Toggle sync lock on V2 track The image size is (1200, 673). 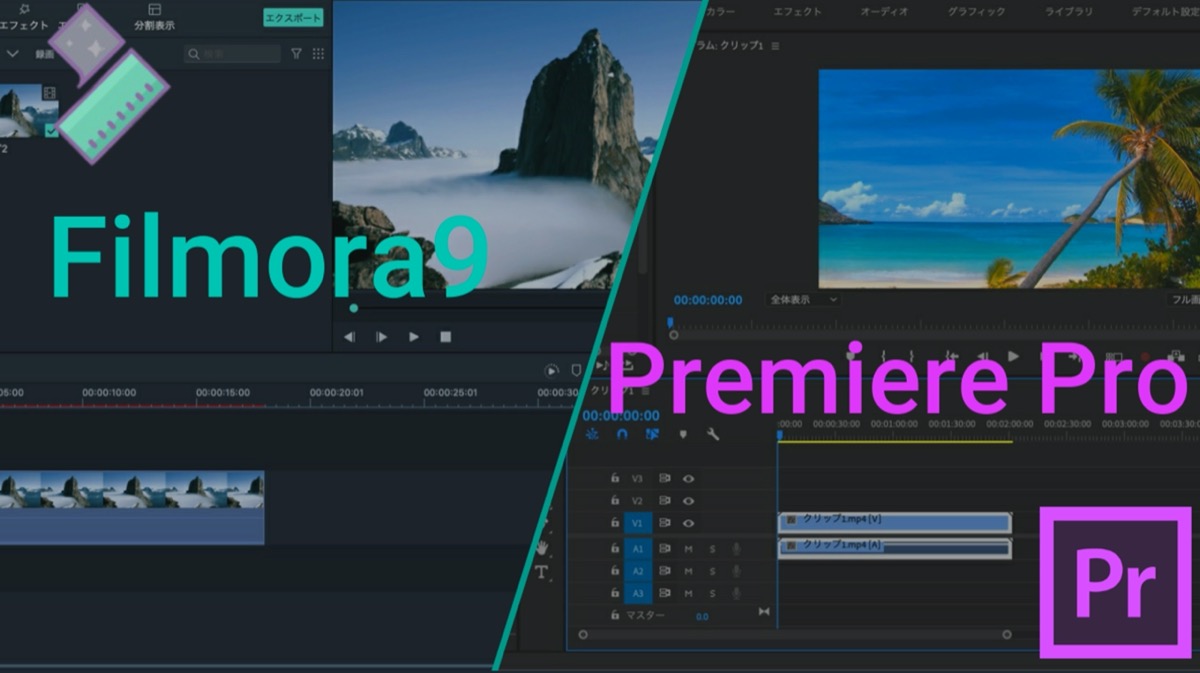(664, 501)
